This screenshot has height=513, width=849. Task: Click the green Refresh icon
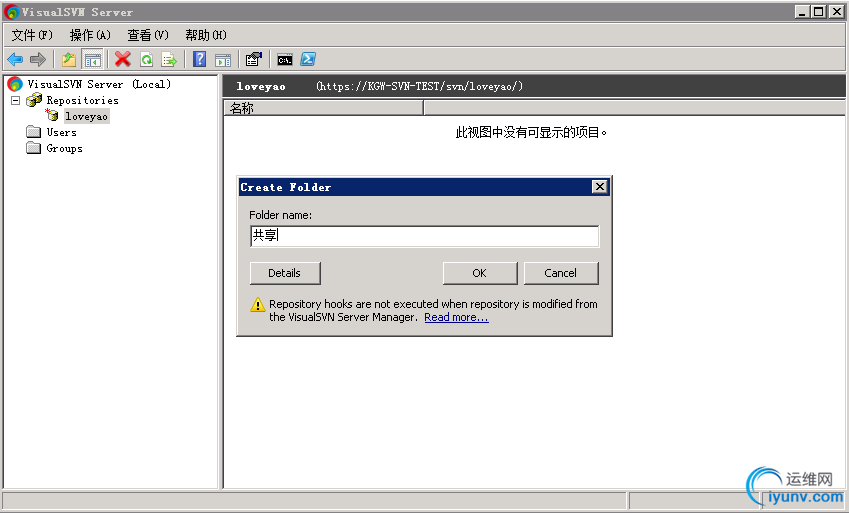(x=147, y=60)
